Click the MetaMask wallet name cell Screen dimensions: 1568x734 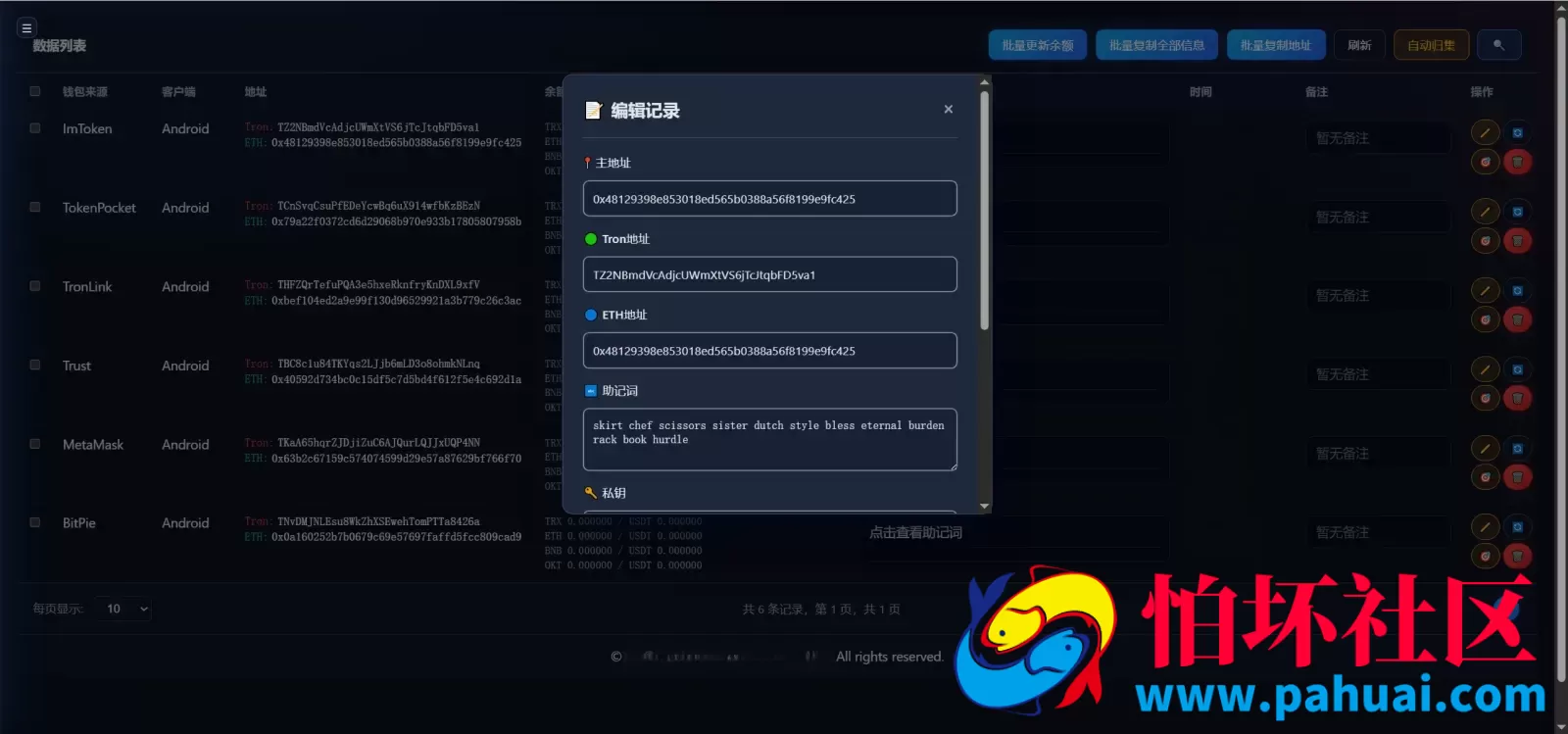[x=93, y=444]
